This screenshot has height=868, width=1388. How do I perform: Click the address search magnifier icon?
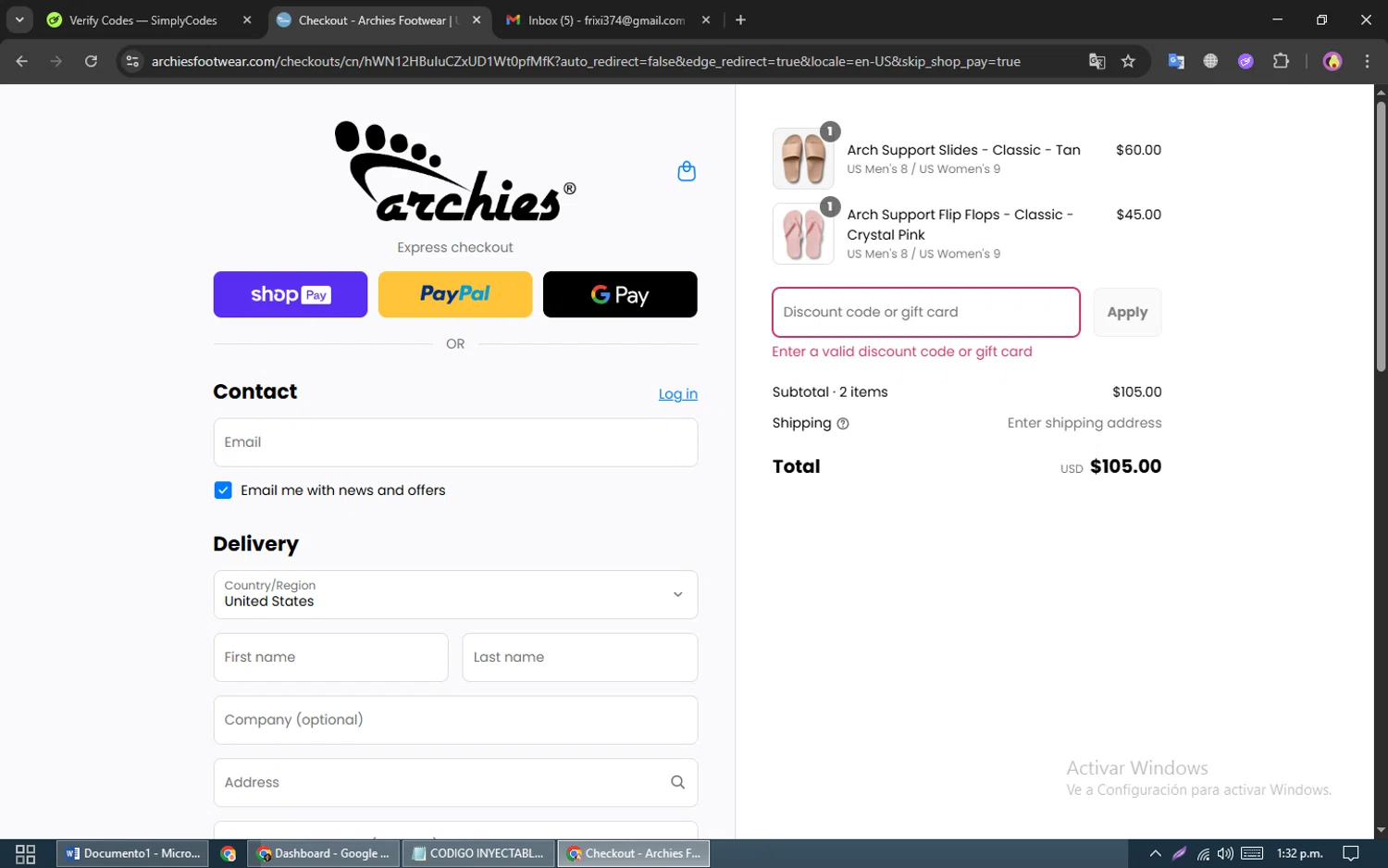[x=677, y=782]
